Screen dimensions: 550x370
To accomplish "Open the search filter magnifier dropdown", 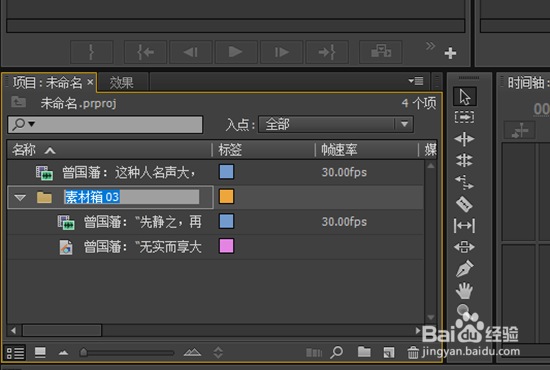I will pos(24,124).
